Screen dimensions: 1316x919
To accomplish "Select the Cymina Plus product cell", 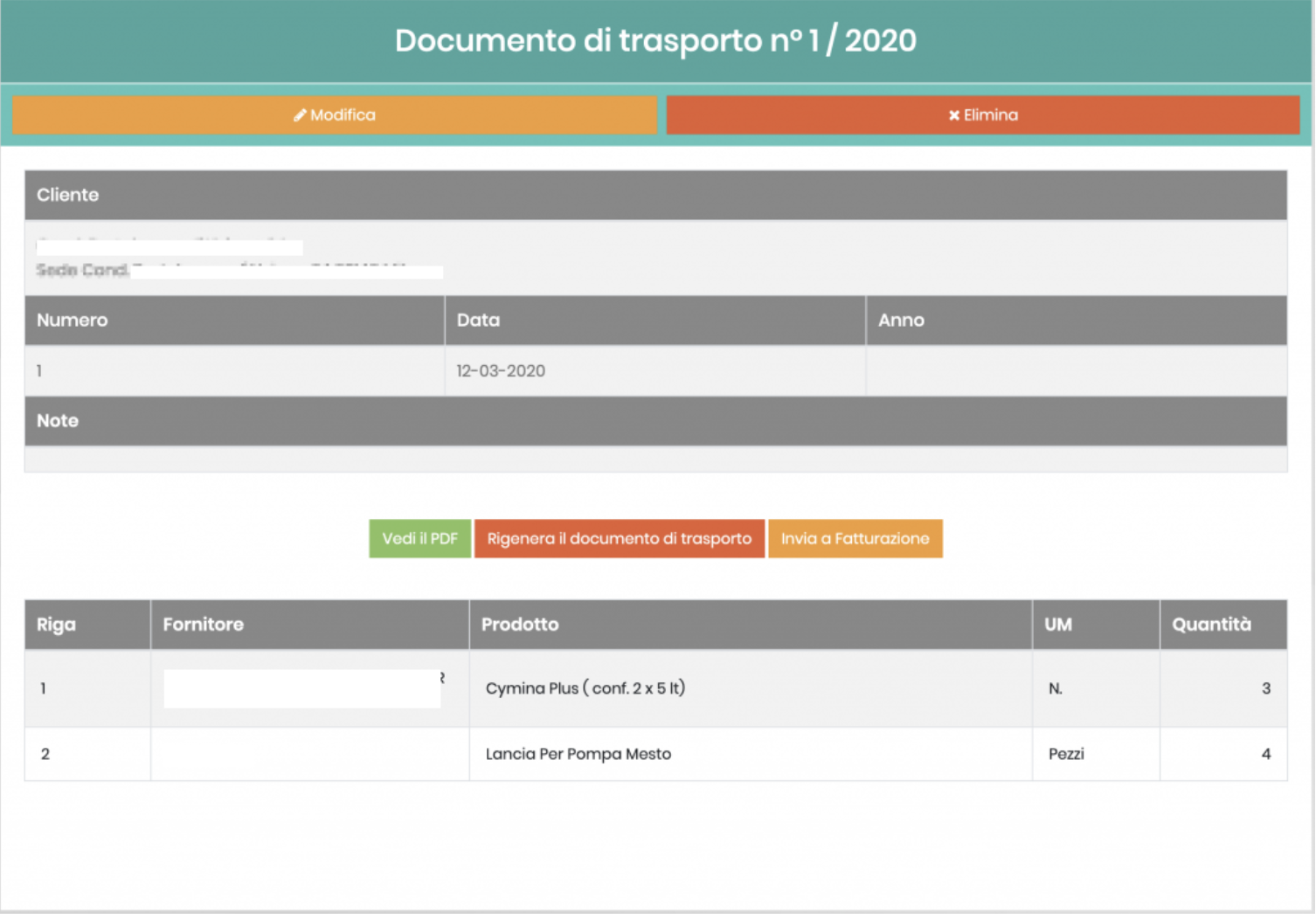I will (585, 688).
